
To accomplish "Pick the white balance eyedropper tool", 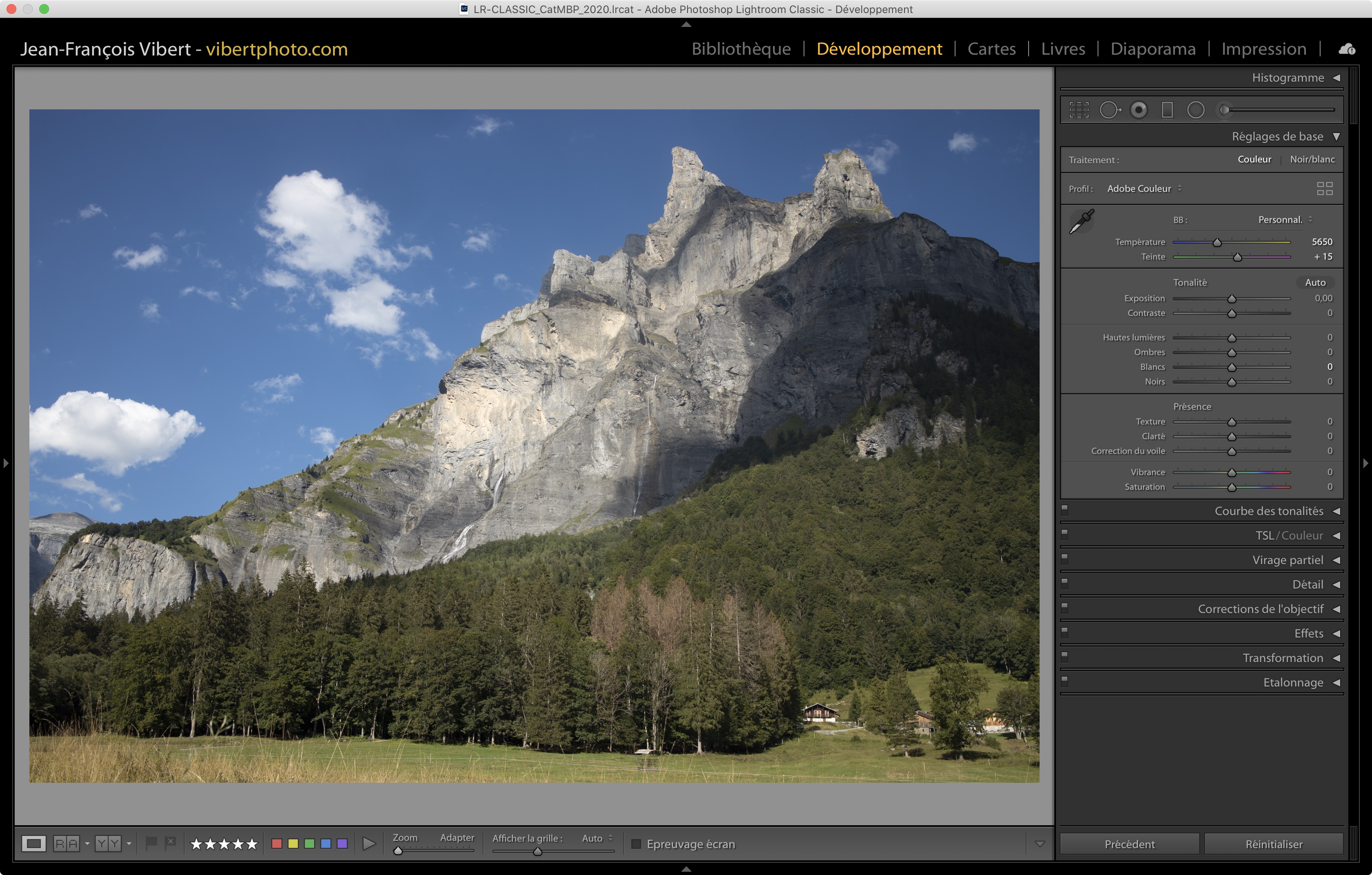I will tap(1081, 222).
